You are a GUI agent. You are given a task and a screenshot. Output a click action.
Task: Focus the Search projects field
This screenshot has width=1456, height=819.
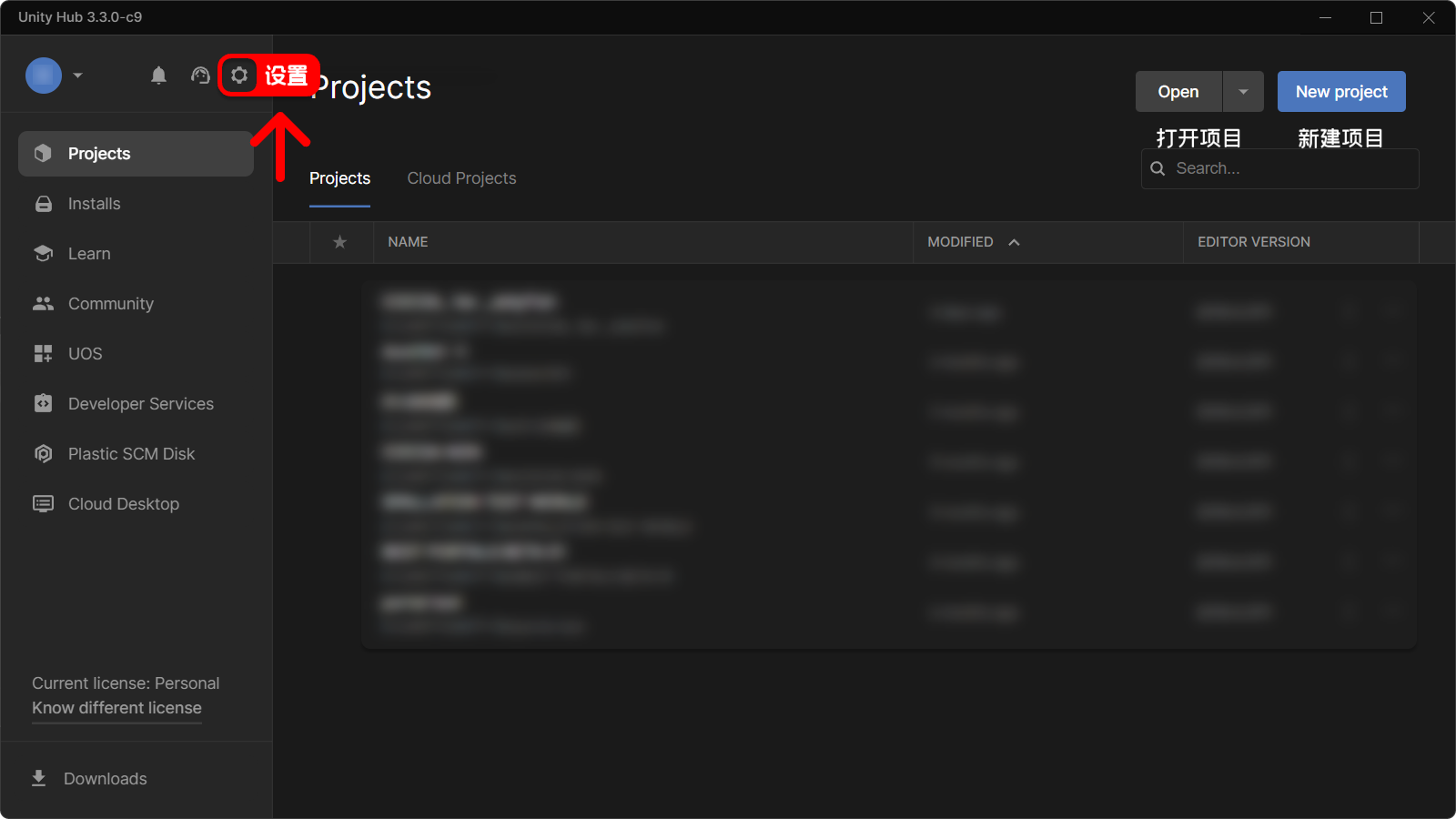coord(1280,168)
